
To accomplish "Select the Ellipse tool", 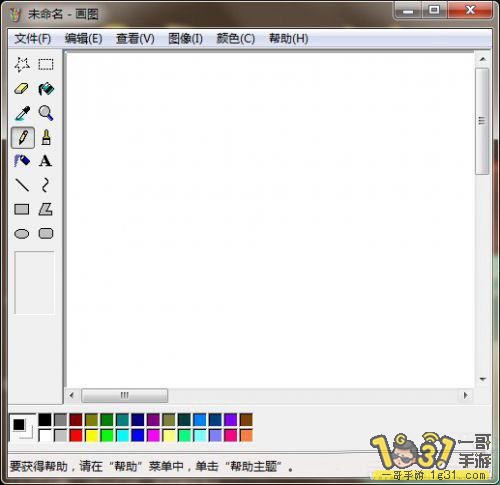I will 22,234.
